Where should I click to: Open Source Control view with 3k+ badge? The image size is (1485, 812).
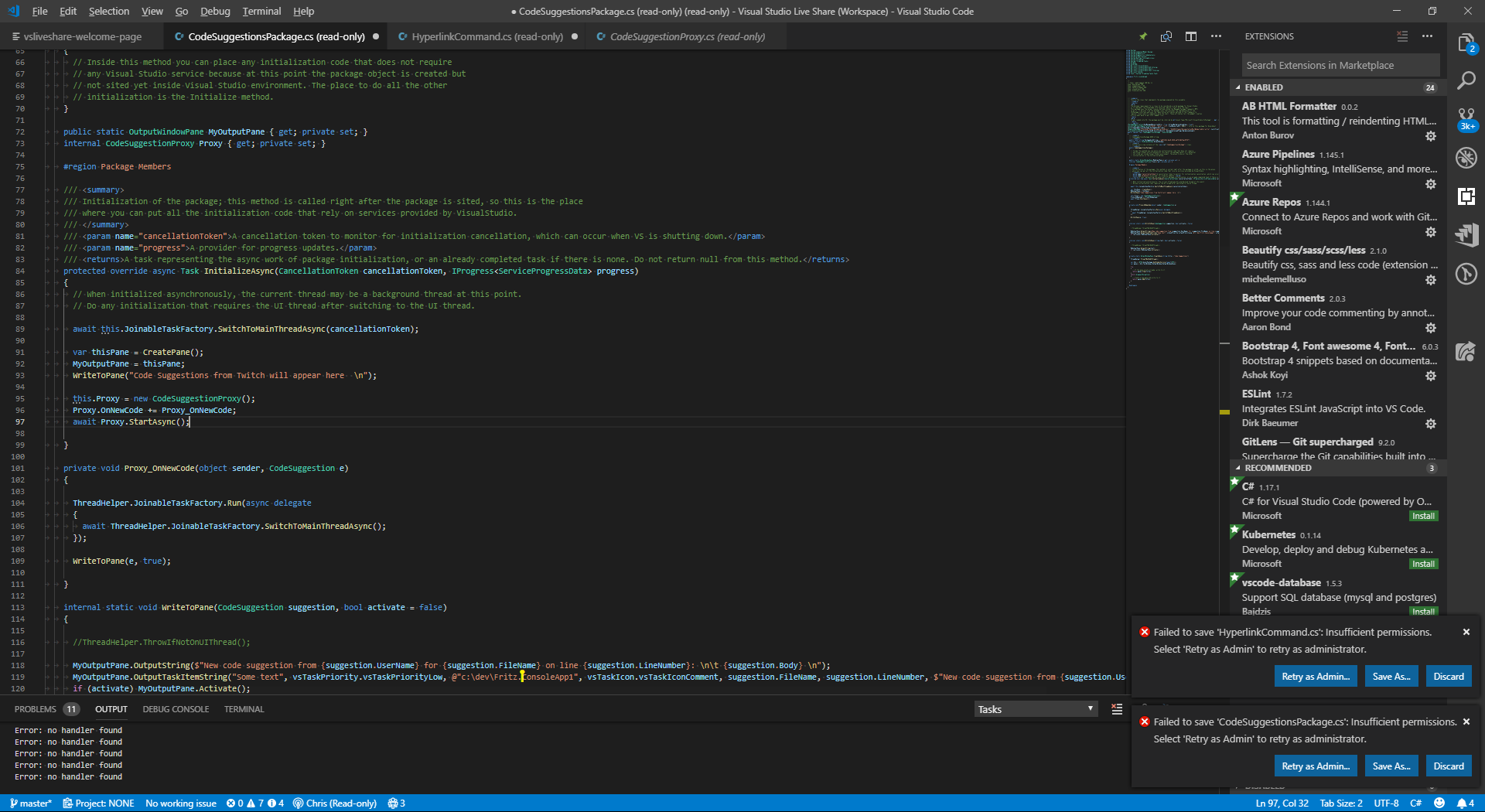click(1466, 118)
